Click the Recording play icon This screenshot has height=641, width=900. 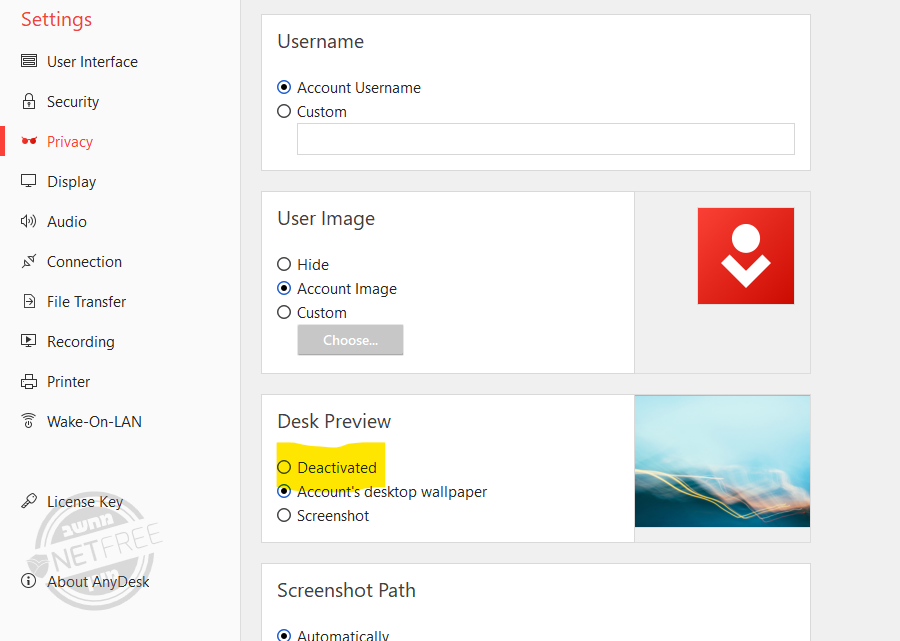point(29,342)
